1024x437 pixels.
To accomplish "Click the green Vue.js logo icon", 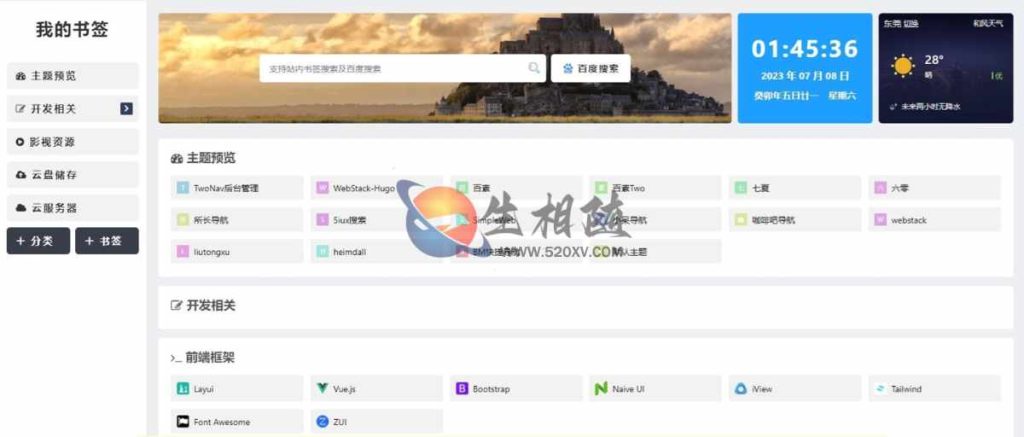I will coord(322,389).
